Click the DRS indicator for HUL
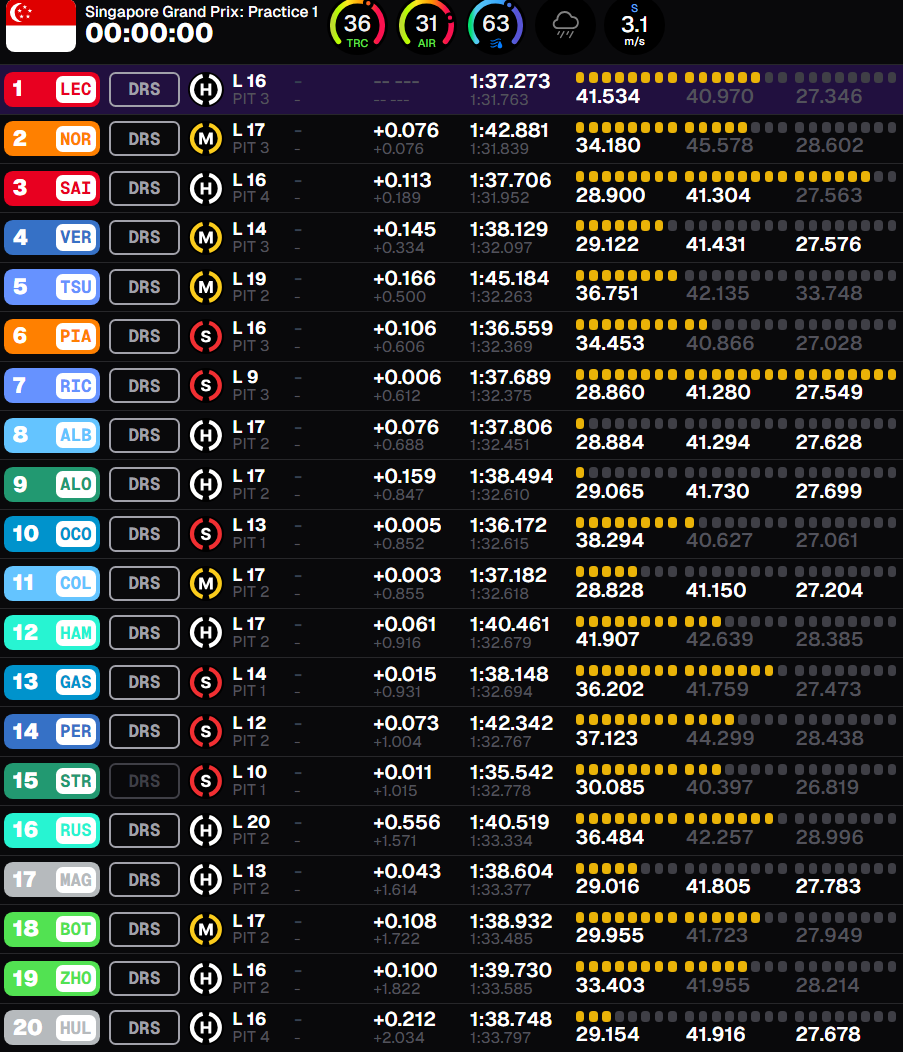 (144, 1028)
